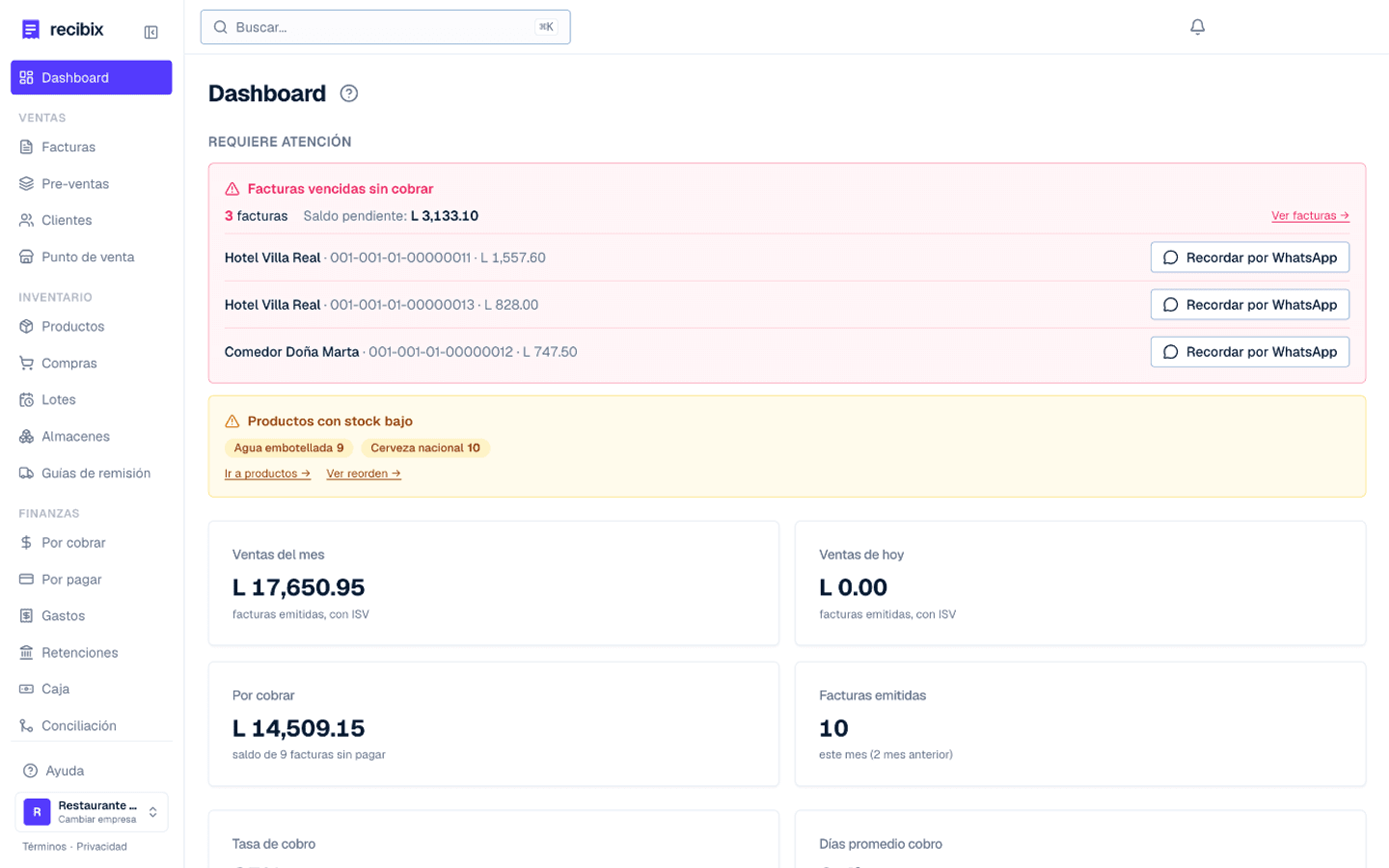Click the Retenciones bank icon
This screenshot has height=868, width=1389.
(x=26, y=652)
